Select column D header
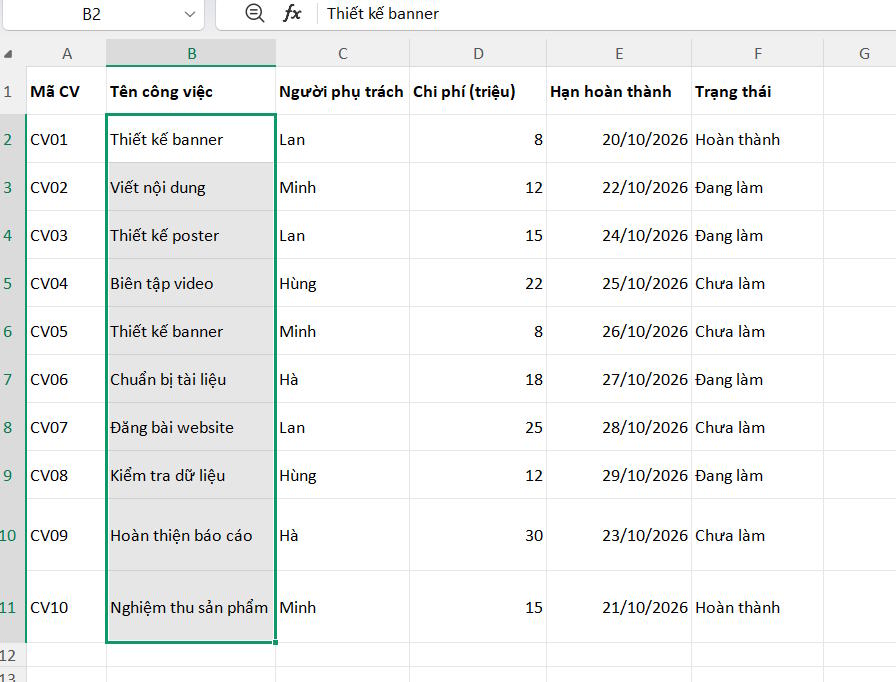This screenshot has height=682, width=896. pos(478,54)
